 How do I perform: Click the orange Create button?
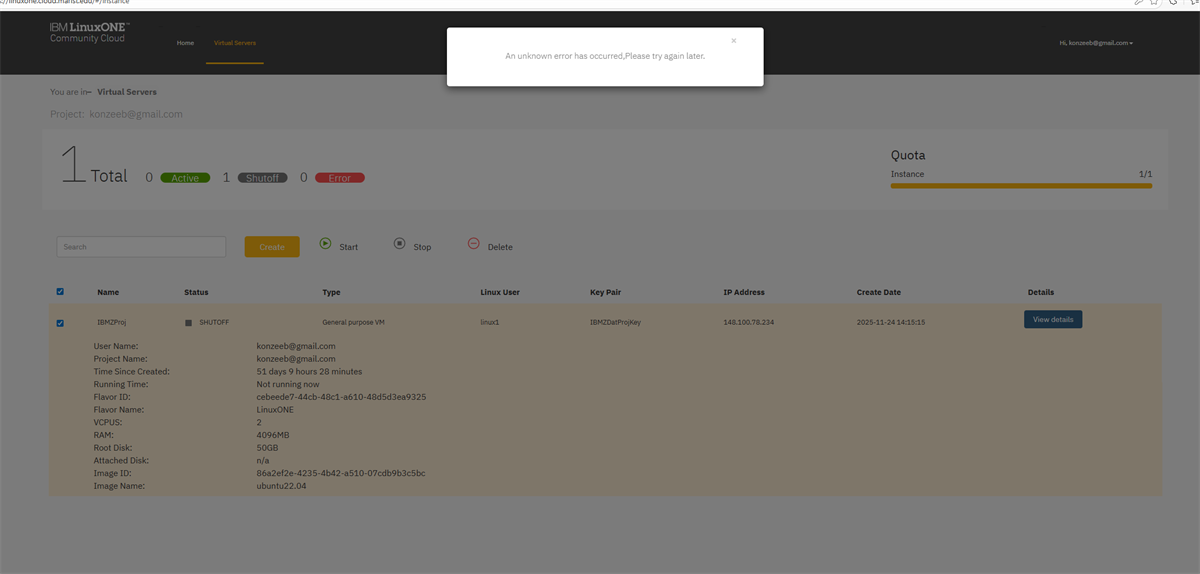[x=272, y=247]
